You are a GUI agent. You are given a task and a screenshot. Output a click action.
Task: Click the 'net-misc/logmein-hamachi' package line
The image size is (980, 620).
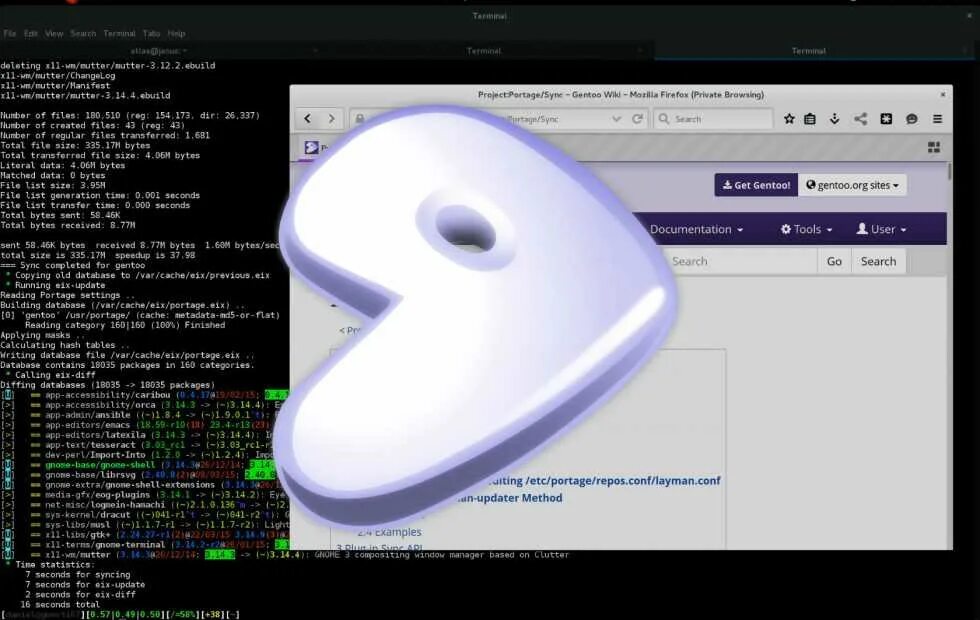pos(144,505)
